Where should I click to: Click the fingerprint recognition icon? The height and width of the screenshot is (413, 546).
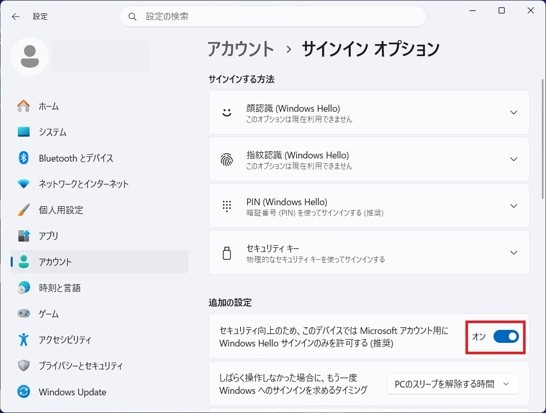227,159
